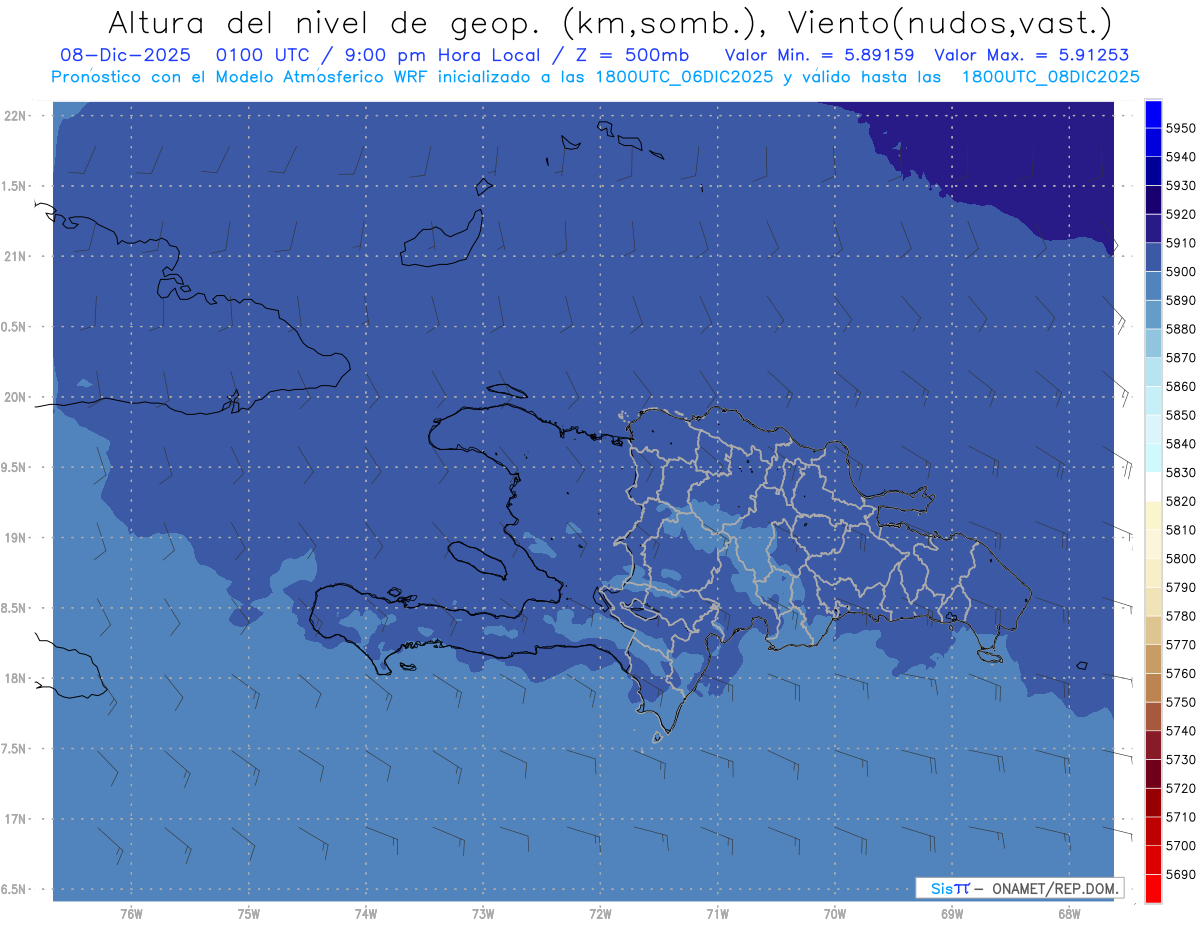The width and height of the screenshot is (1200, 927).
Task: Click the '19N' latitude label
Action: click(x=15, y=537)
